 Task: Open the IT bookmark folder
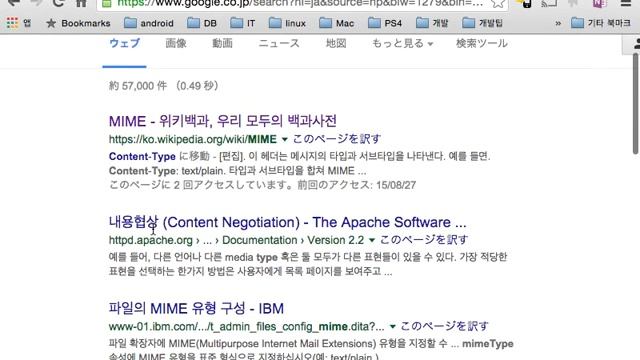click(243, 23)
